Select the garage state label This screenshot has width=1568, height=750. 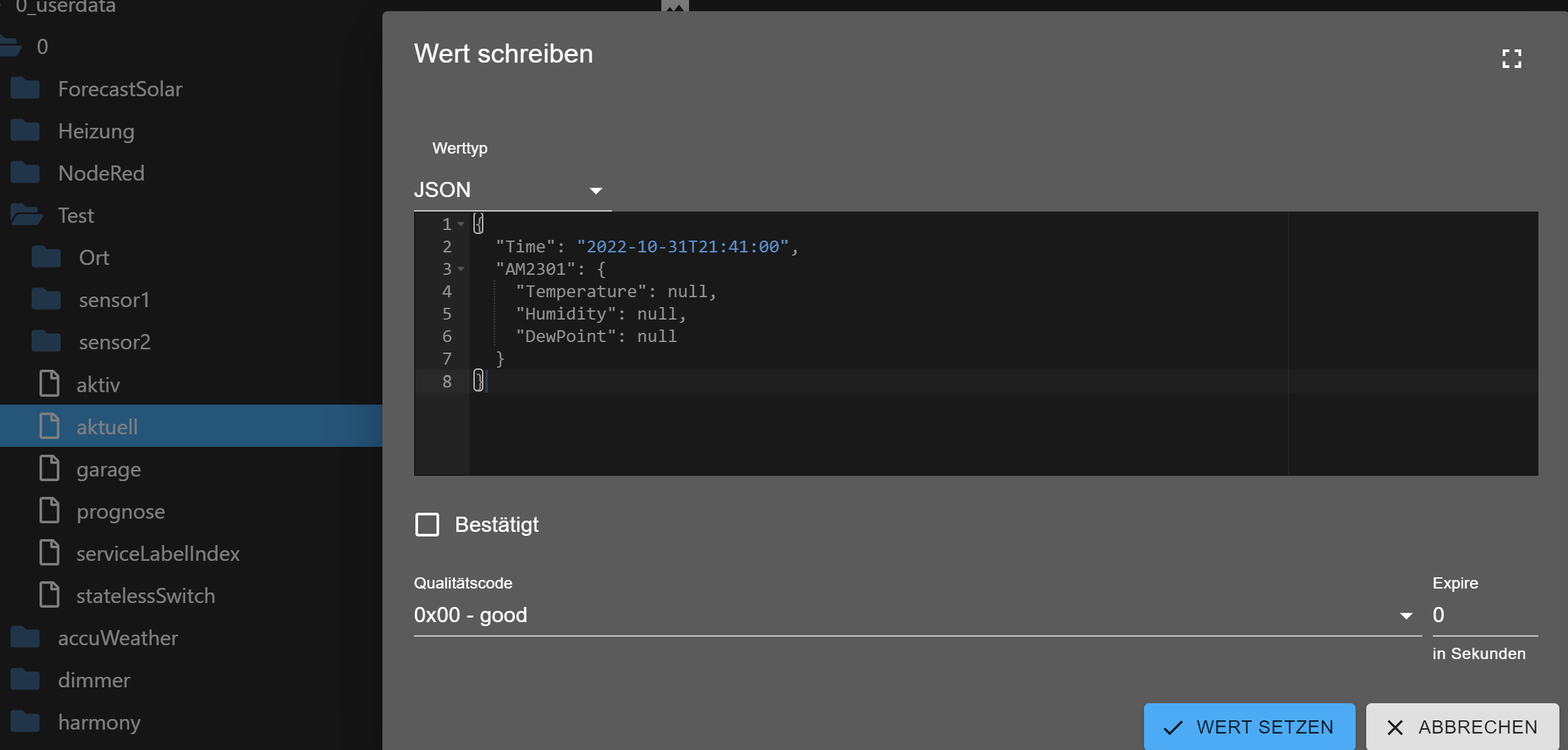(x=109, y=469)
